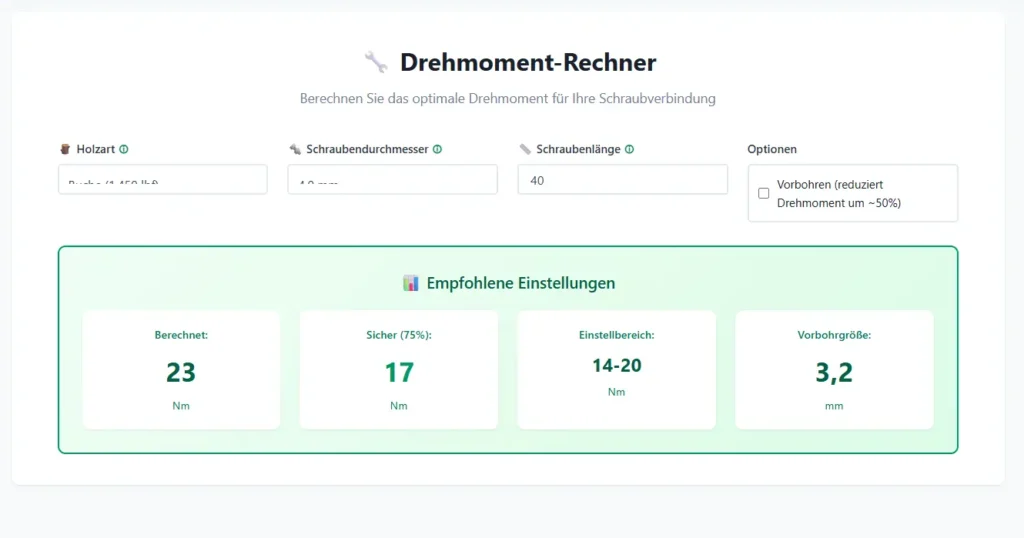Viewport: 1024px width, 538px height.
Task: Show info tooltip icon for Holzart
Action: click(123, 149)
